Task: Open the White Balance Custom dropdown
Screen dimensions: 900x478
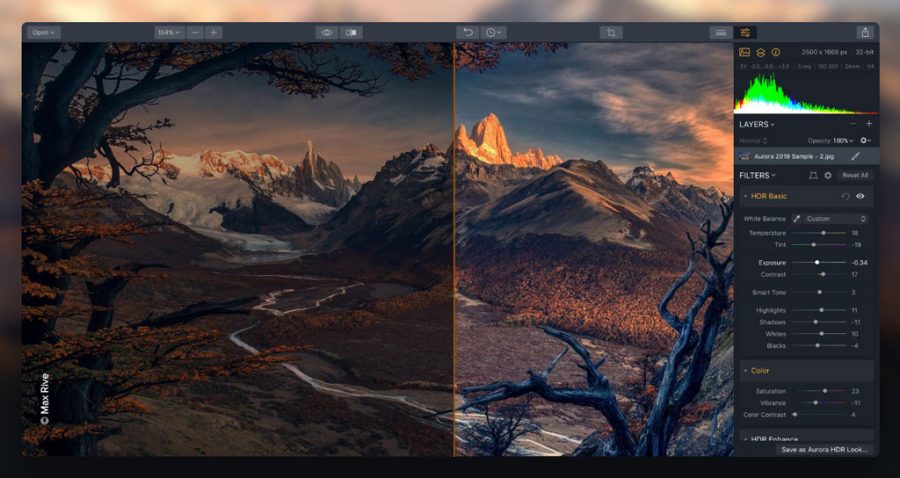Action: [x=835, y=219]
